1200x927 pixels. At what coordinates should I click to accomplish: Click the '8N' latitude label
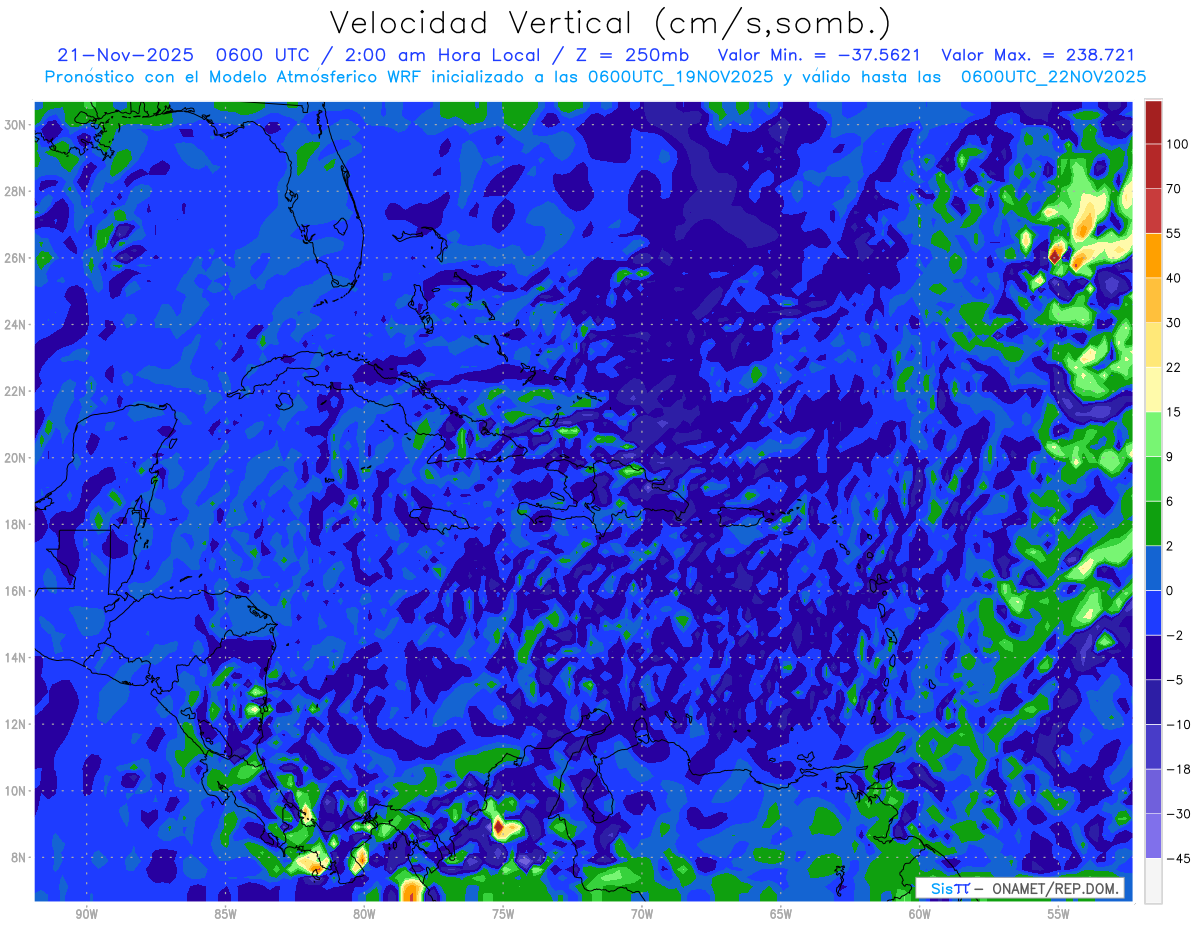[19, 857]
